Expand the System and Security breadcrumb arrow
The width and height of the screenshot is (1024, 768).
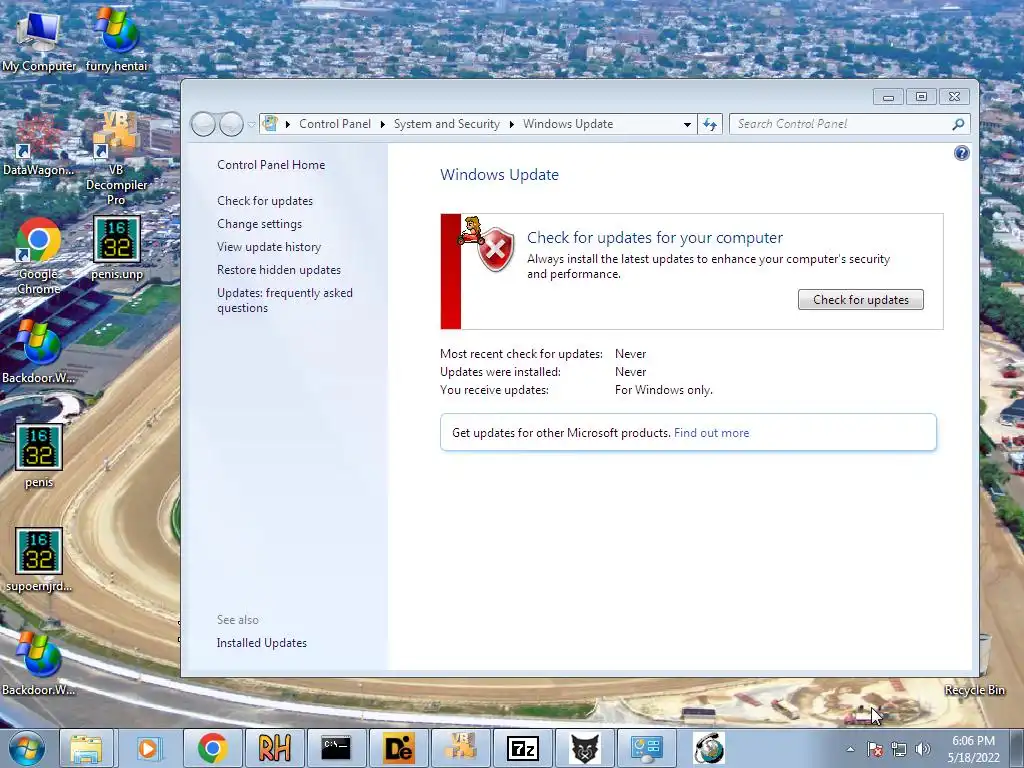pos(511,124)
